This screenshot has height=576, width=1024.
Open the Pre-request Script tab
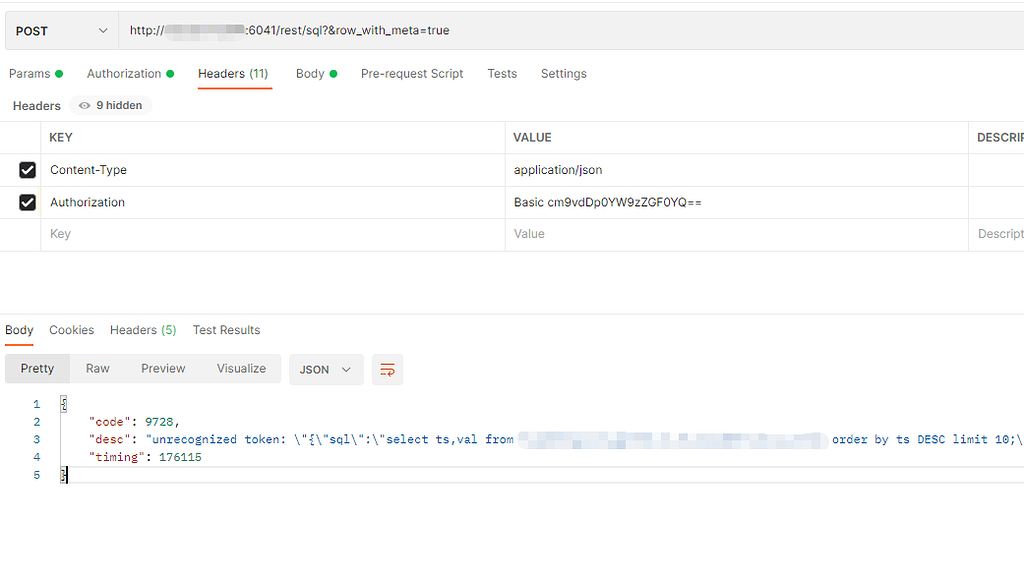click(412, 74)
